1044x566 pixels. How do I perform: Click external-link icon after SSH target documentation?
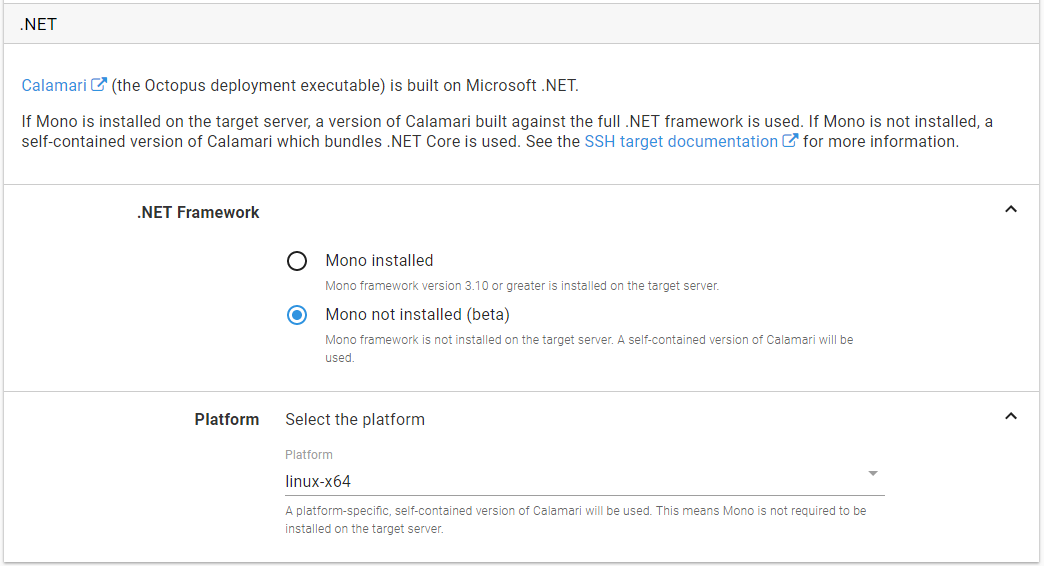[x=790, y=141]
